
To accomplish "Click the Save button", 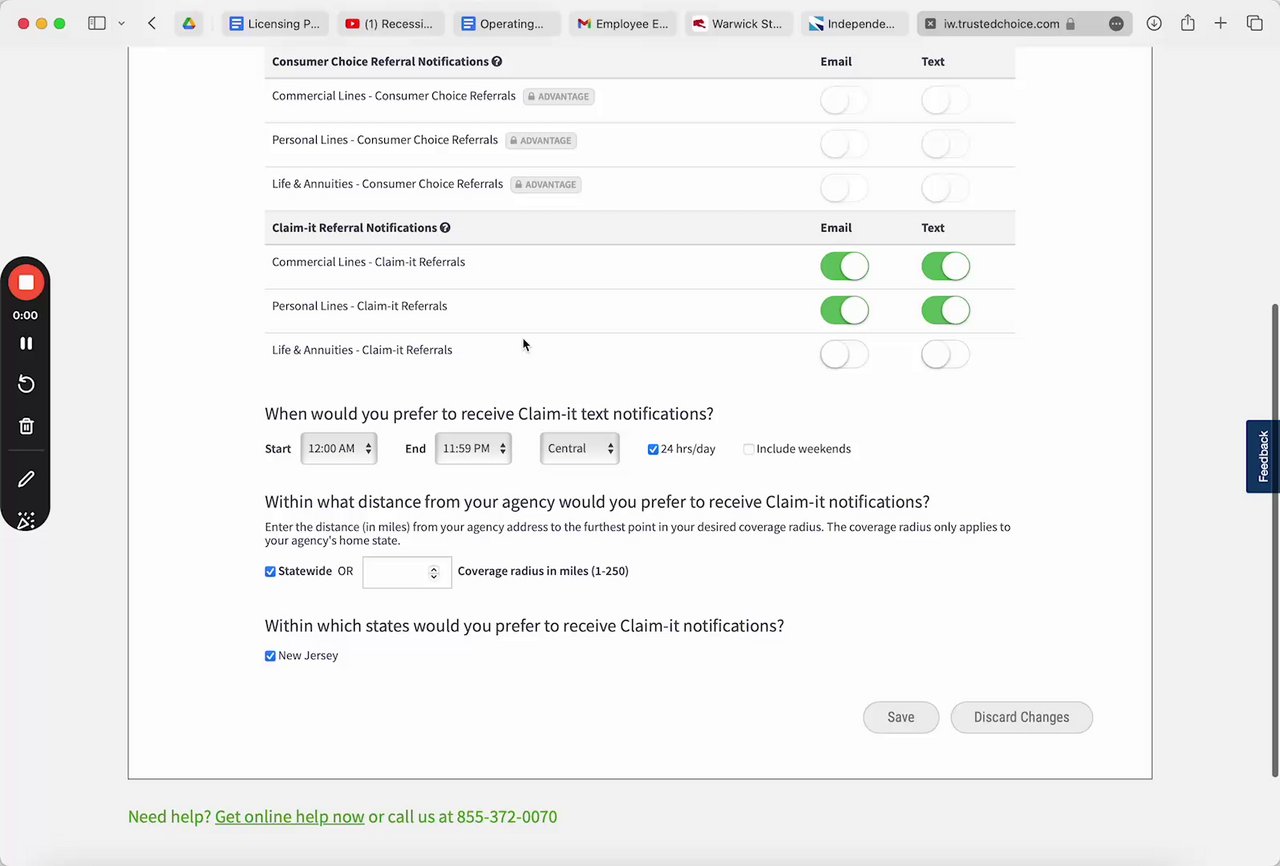I will pyautogui.click(x=900, y=717).
